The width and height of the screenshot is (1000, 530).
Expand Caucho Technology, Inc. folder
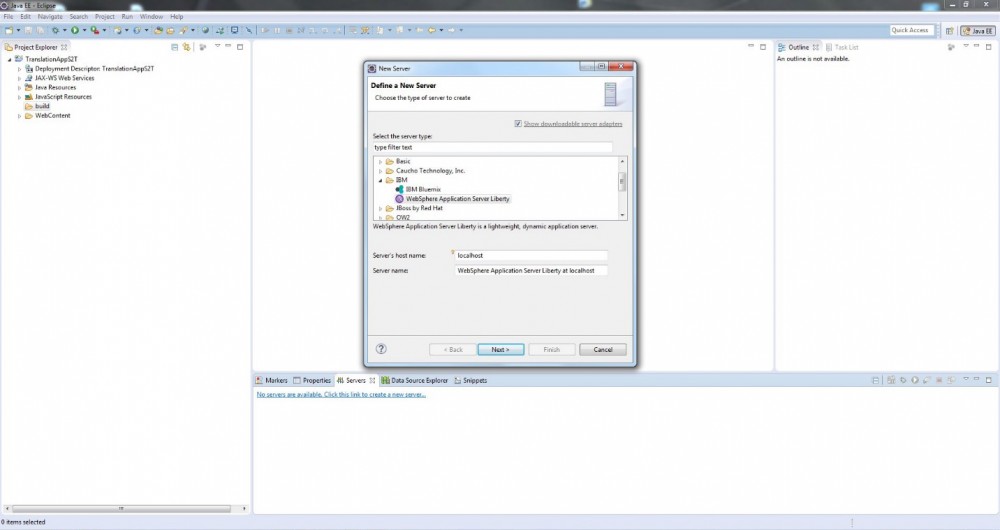(381, 171)
